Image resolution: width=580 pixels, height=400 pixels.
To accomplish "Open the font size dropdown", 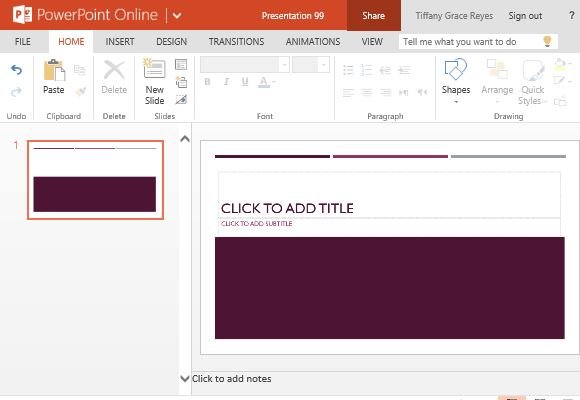I will (x=311, y=65).
